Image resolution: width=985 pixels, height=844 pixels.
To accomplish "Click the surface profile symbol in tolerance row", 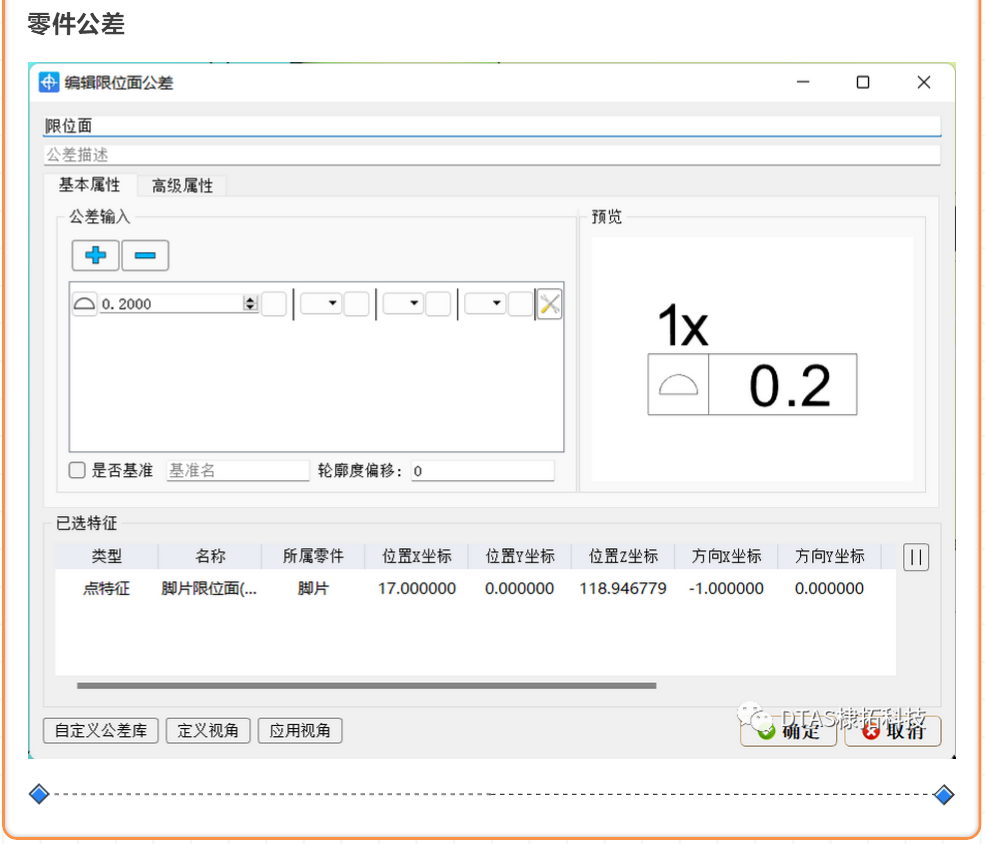I will click(84, 303).
